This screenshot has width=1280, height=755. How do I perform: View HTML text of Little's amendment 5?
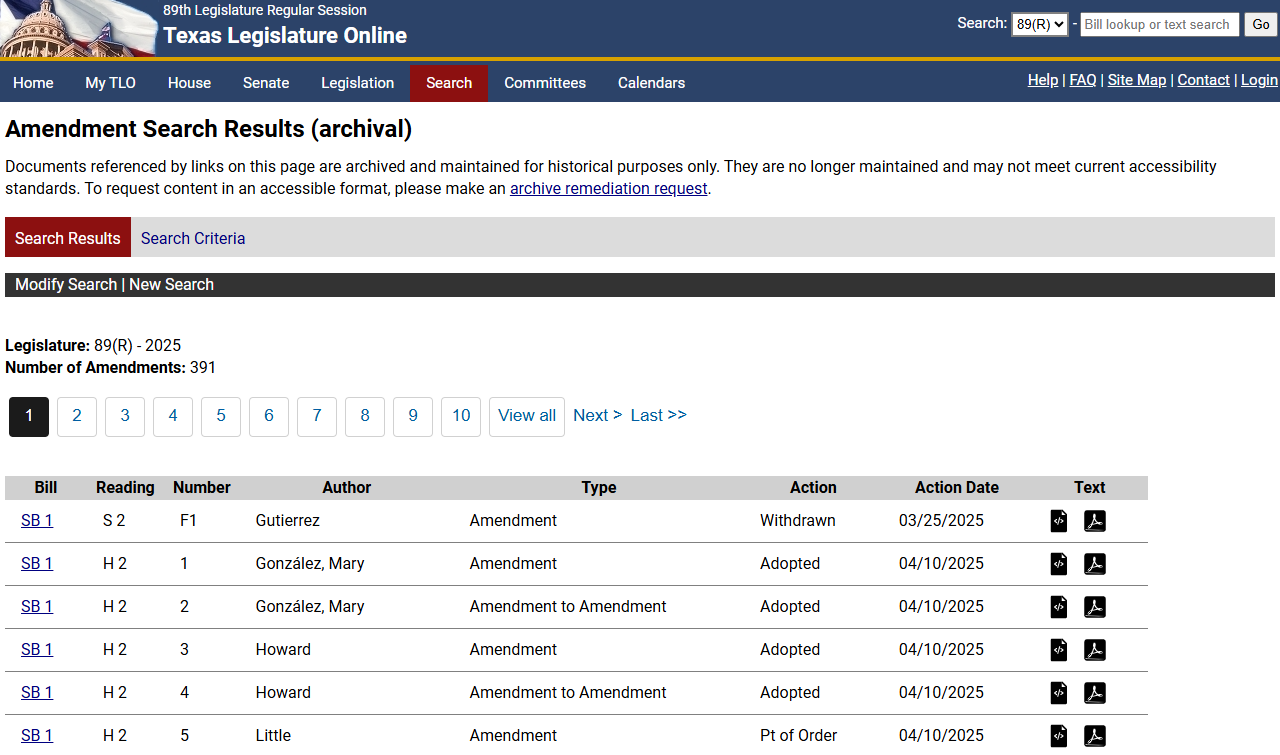[1059, 736]
